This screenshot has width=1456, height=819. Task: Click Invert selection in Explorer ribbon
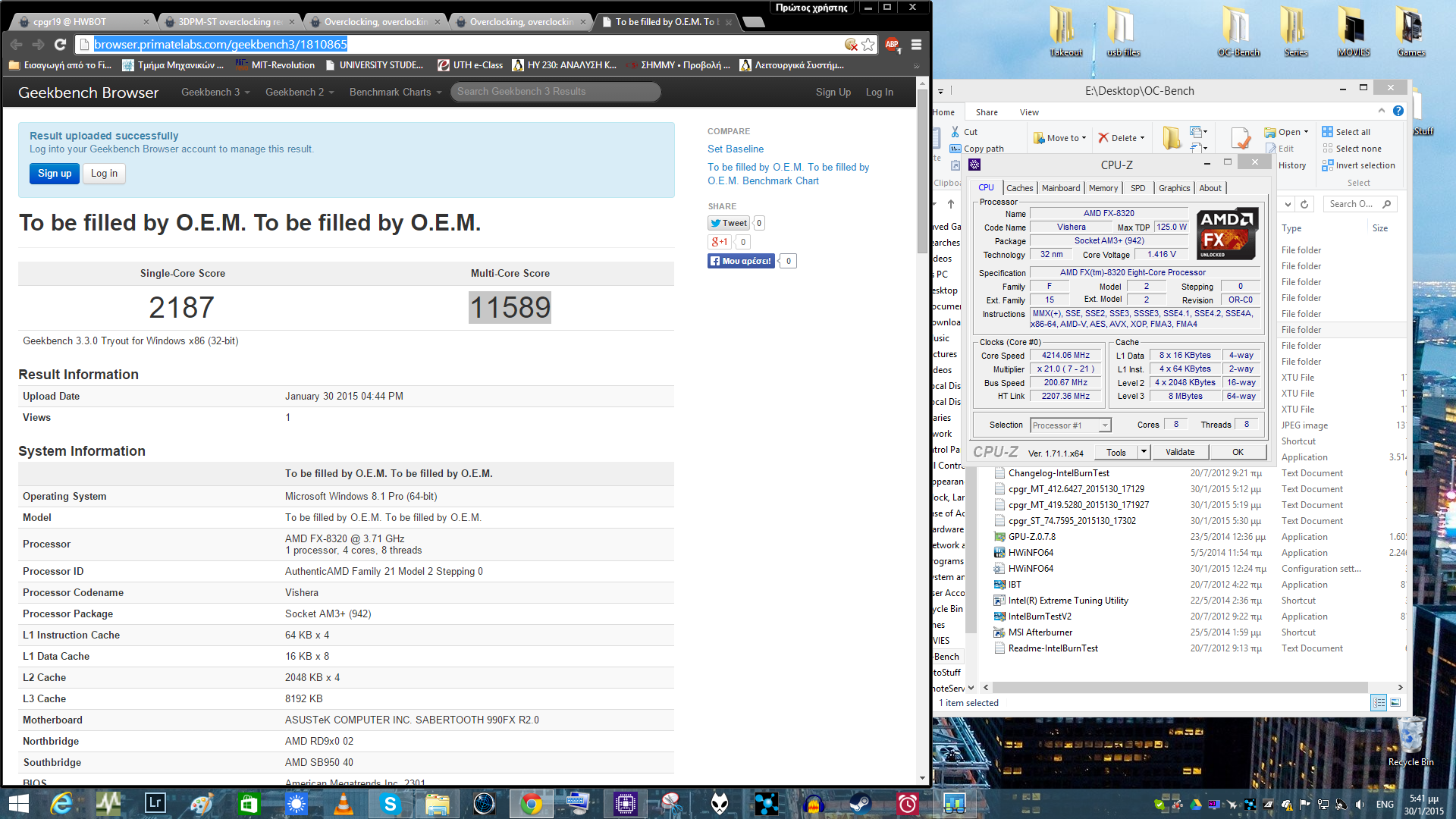[1358, 165]
